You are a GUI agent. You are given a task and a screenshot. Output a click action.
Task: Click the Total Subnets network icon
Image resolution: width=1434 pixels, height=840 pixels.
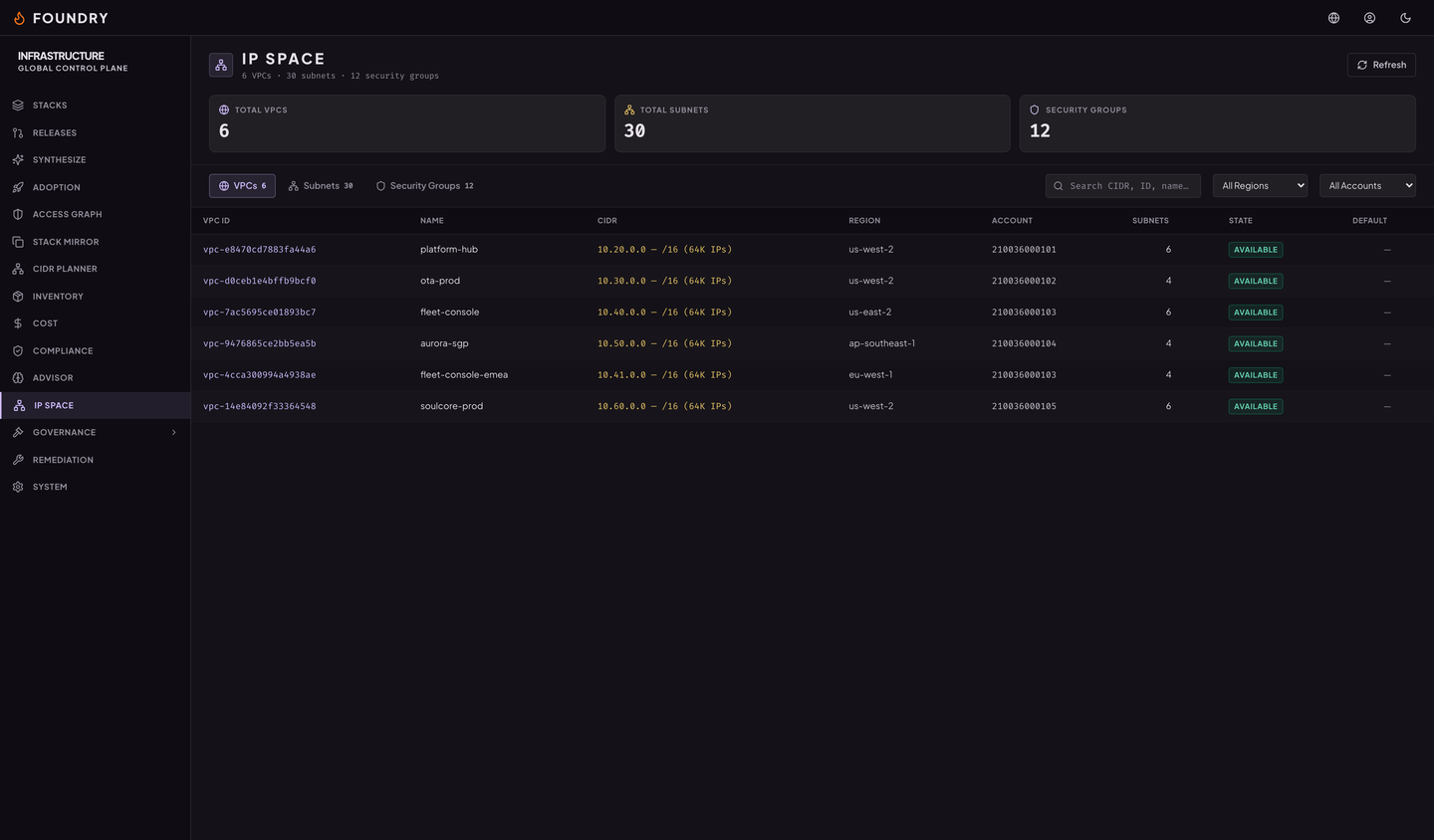point(629,110)
